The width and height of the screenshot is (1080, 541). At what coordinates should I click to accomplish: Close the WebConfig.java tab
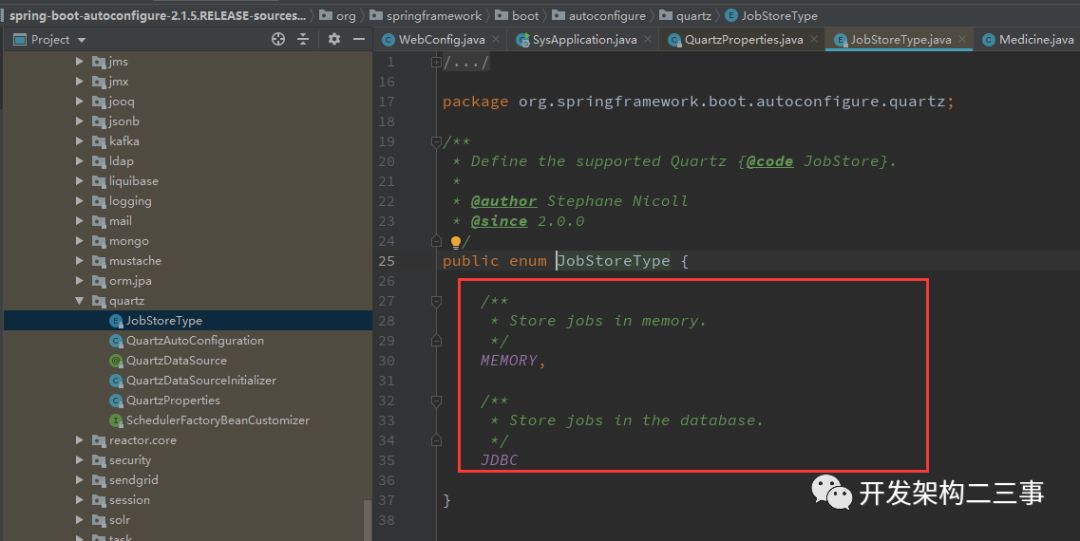pos(496,40)
